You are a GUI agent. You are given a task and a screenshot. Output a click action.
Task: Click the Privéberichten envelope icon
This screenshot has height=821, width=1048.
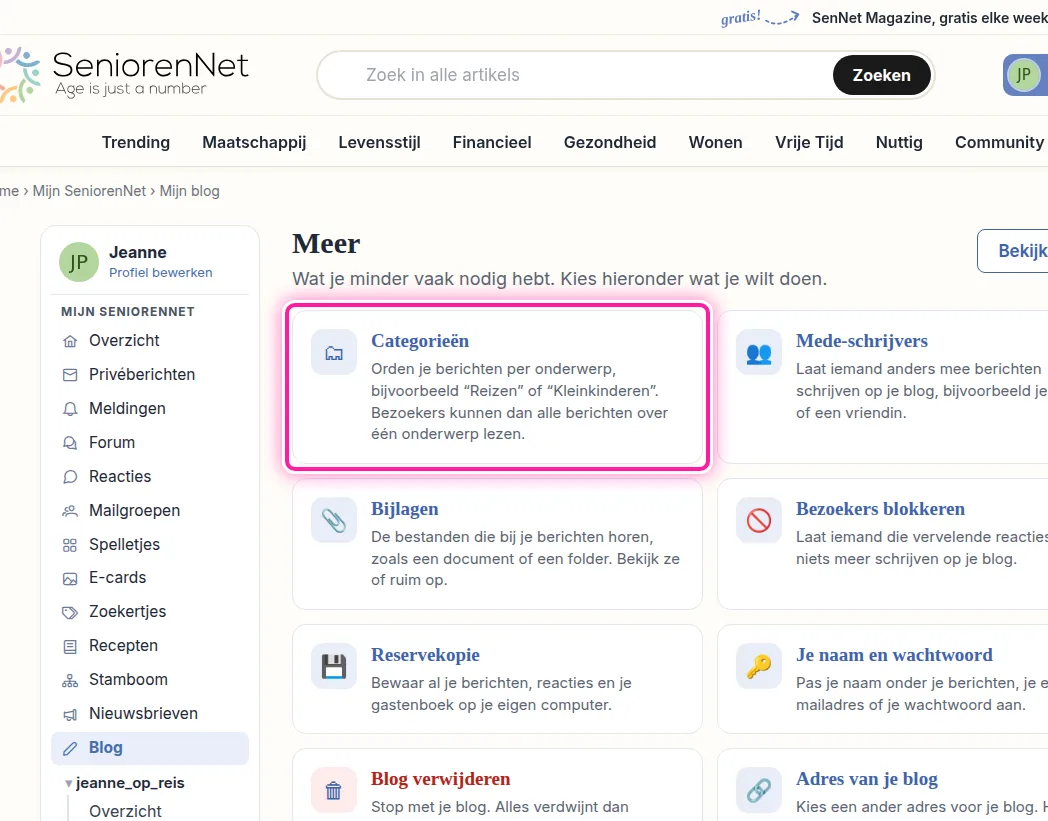point(70,375)
